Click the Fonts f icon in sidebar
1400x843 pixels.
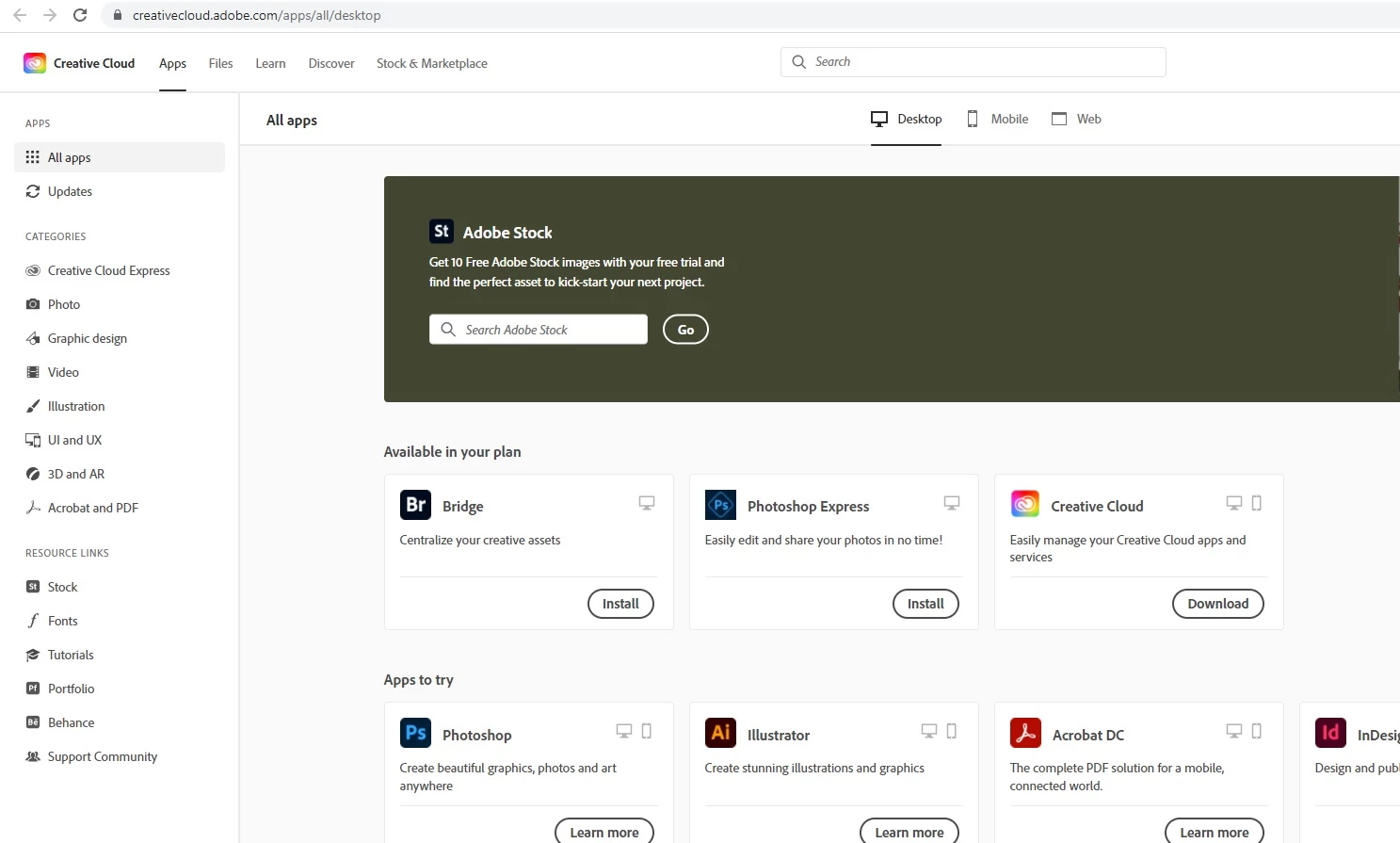33,621
